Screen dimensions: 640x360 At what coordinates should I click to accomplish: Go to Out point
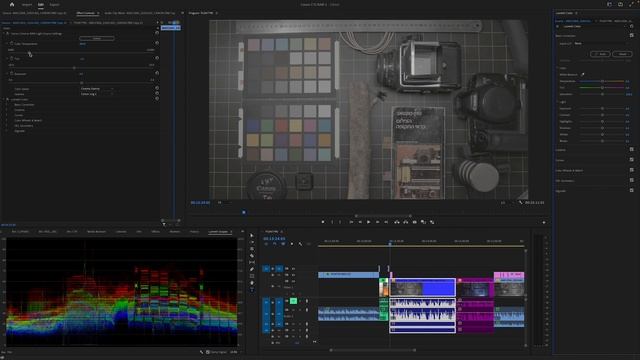point(387,222)
